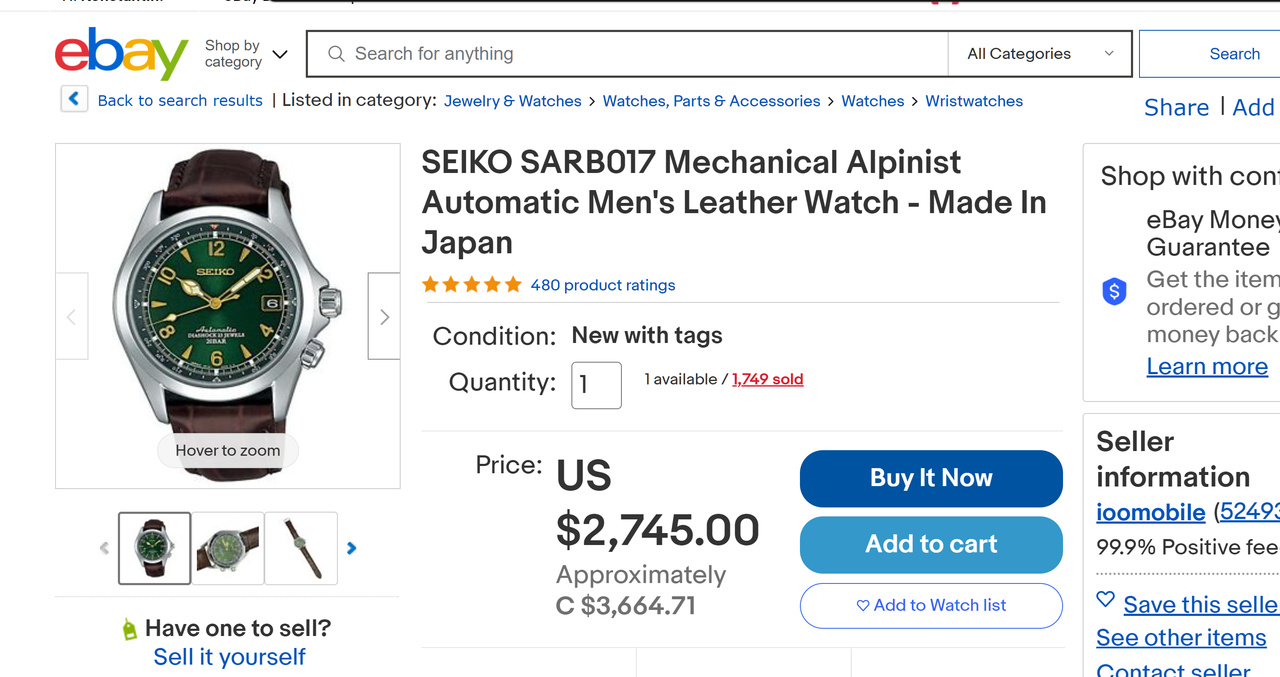Click the Quantity input field
The height and width of the screenshot is (677, 1280).
596,385
